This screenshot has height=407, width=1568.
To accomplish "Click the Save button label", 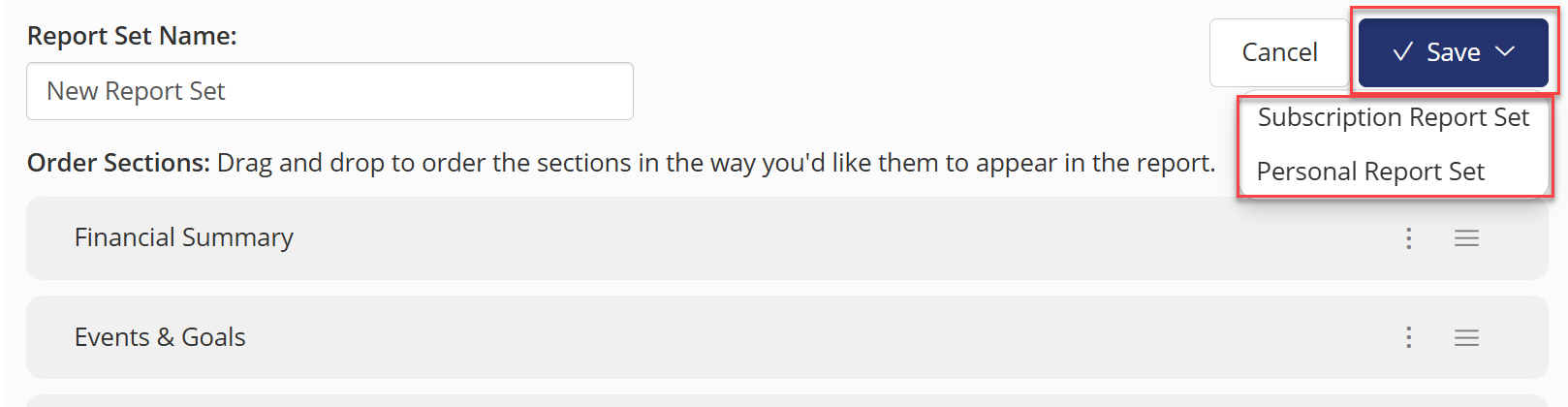I will pos(1453,52).
